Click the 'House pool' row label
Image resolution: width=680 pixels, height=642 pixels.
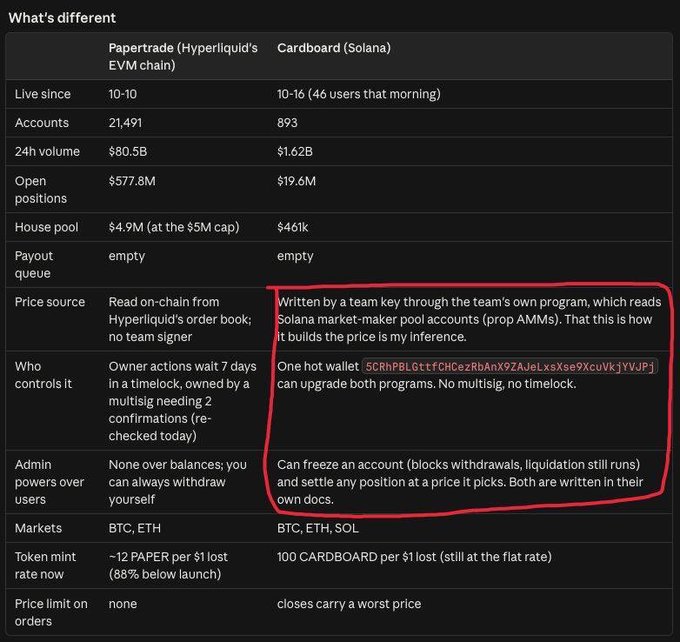click(46, 227)
